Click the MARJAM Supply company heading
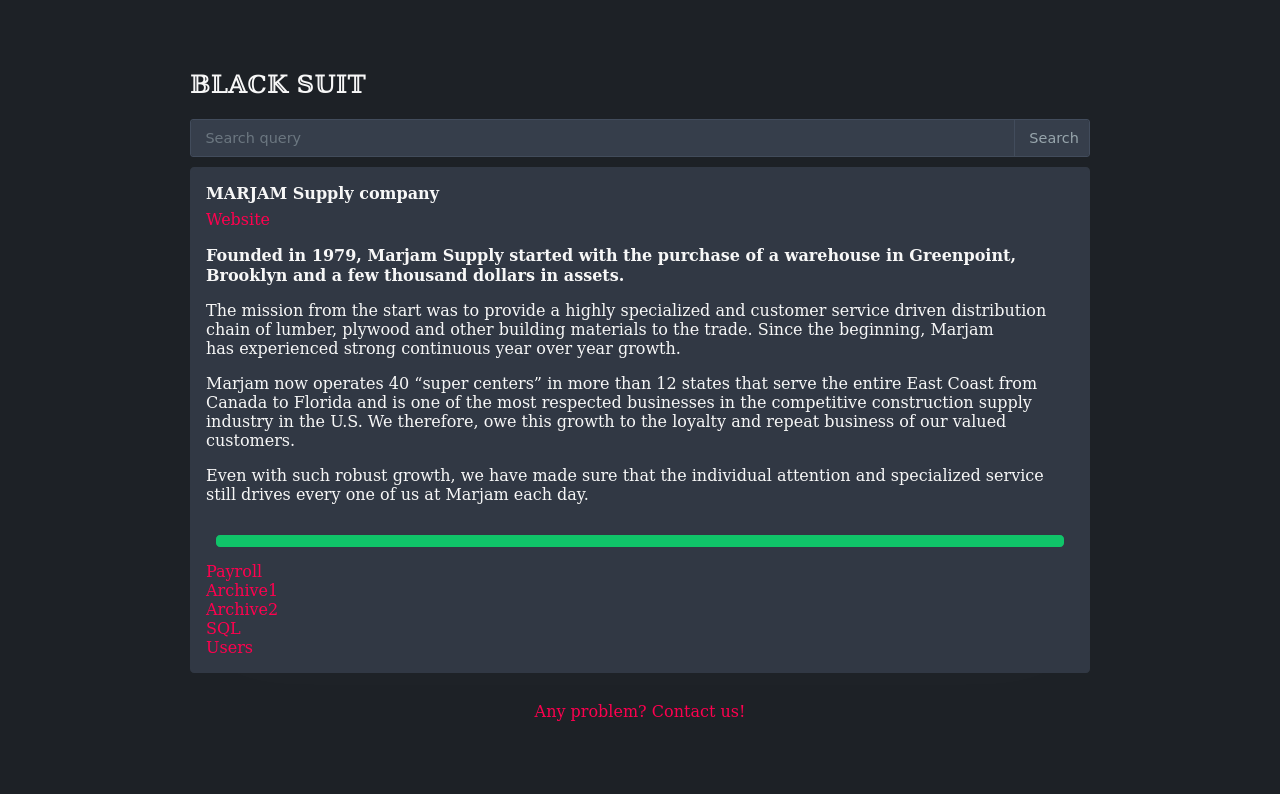The image size is (1280, 794). [322, 194]
